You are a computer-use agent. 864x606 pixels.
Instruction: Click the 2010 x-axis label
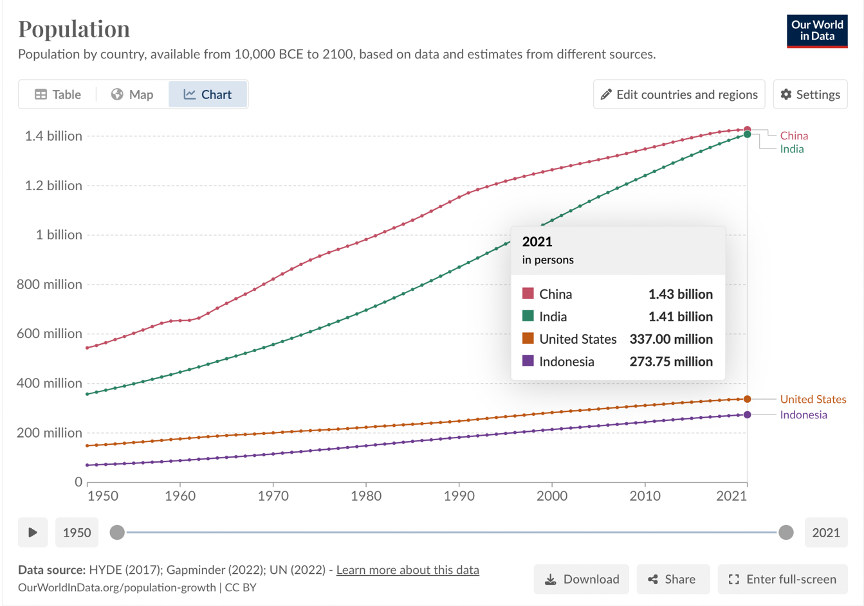pos(645,496)
